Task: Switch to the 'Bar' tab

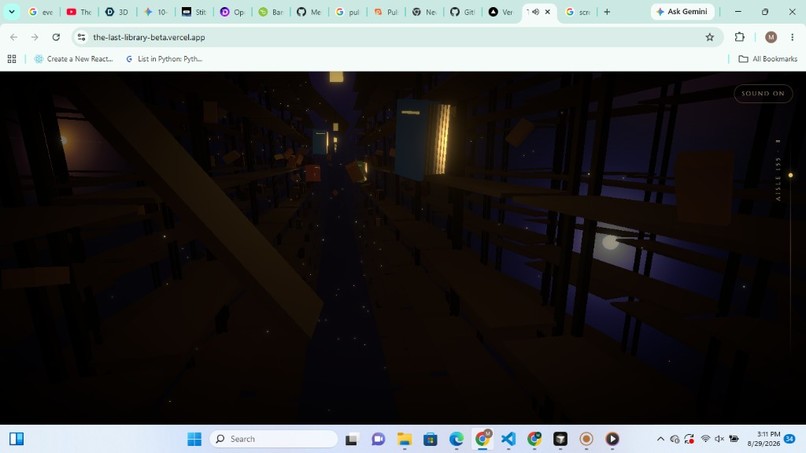Action: pyautogui.click(x=271, y=11)
